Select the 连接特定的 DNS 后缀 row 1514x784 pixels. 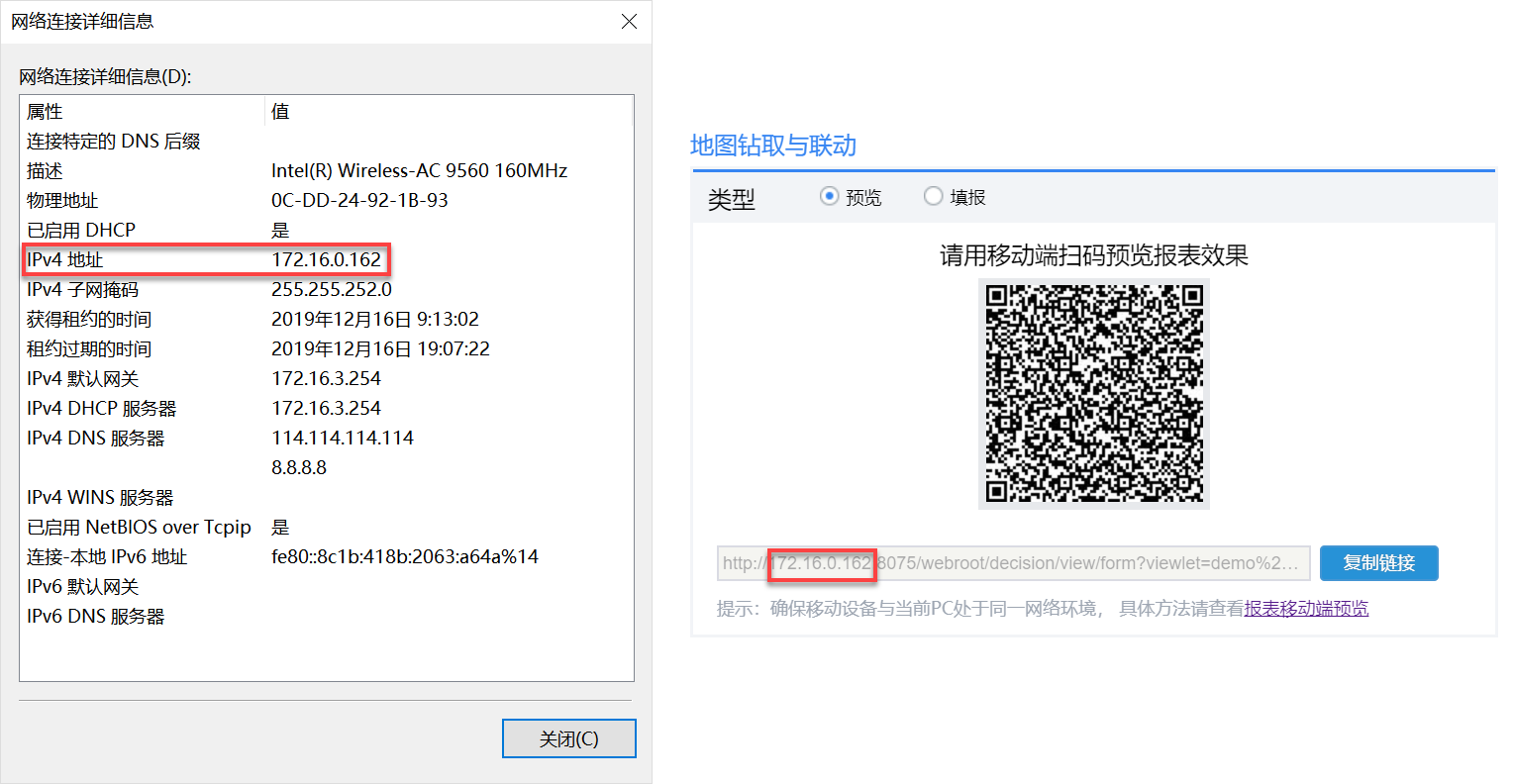(327, 142)
